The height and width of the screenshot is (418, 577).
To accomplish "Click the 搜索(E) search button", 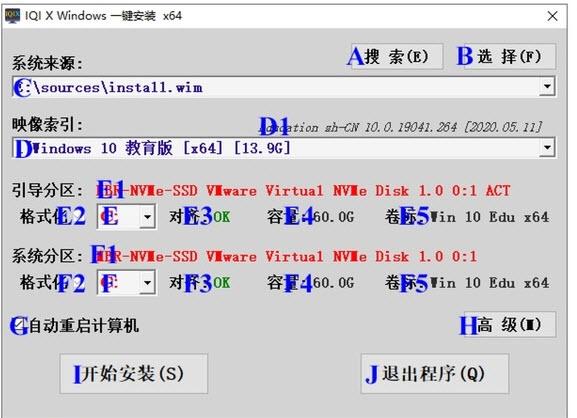I will pos(397,56).
